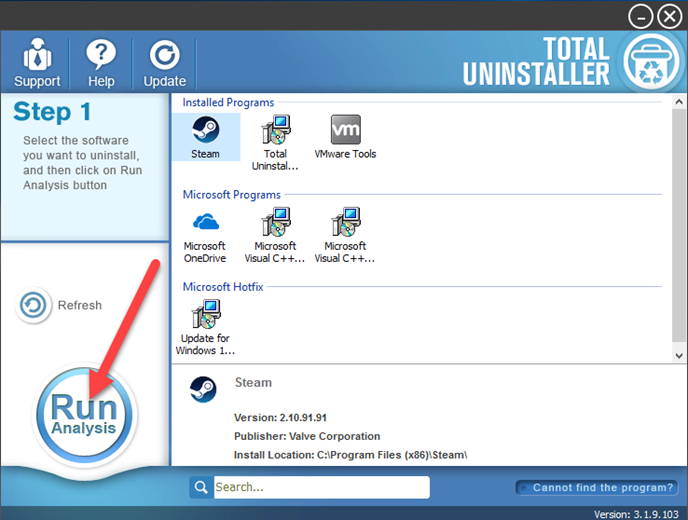The width and height of the screenshot is (688, 520).
Task: Close the Total Uninstaller window
Action: pos(670,17)
